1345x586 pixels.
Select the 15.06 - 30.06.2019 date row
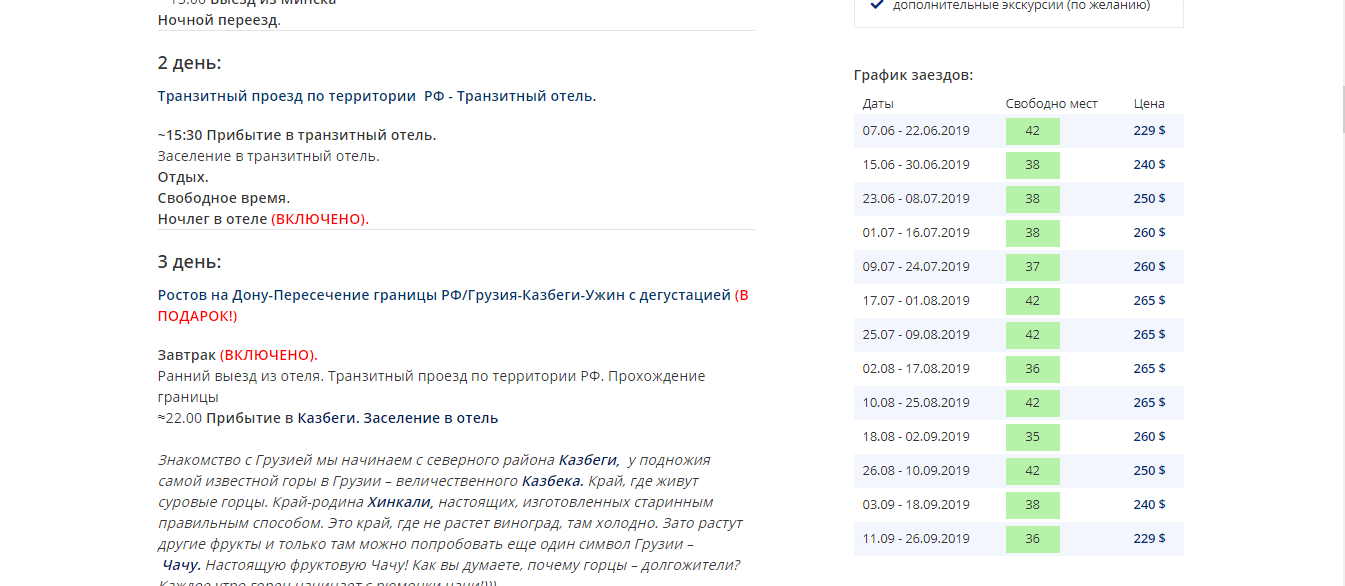coord(916,165)
